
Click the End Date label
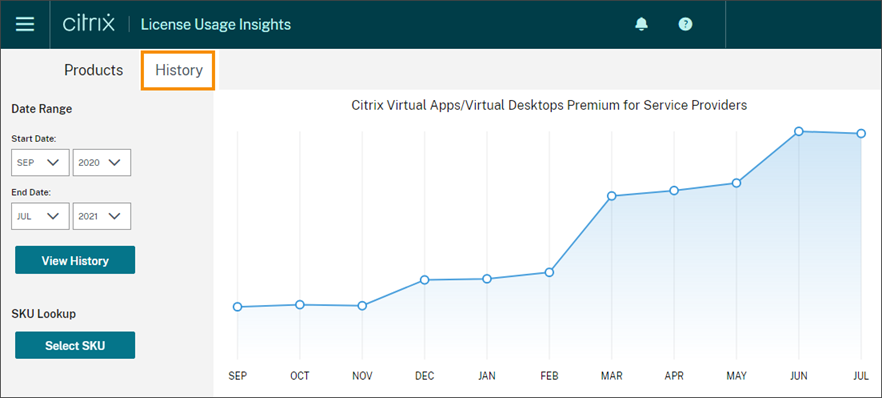32,192
